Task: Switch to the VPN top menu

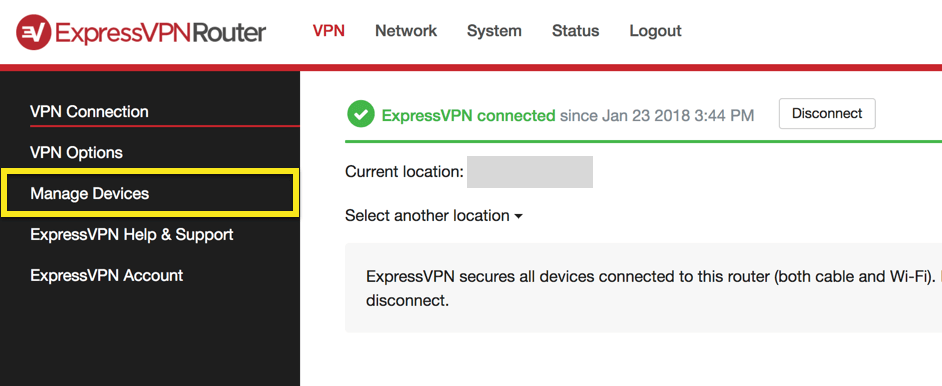Action: pos(329,31)
